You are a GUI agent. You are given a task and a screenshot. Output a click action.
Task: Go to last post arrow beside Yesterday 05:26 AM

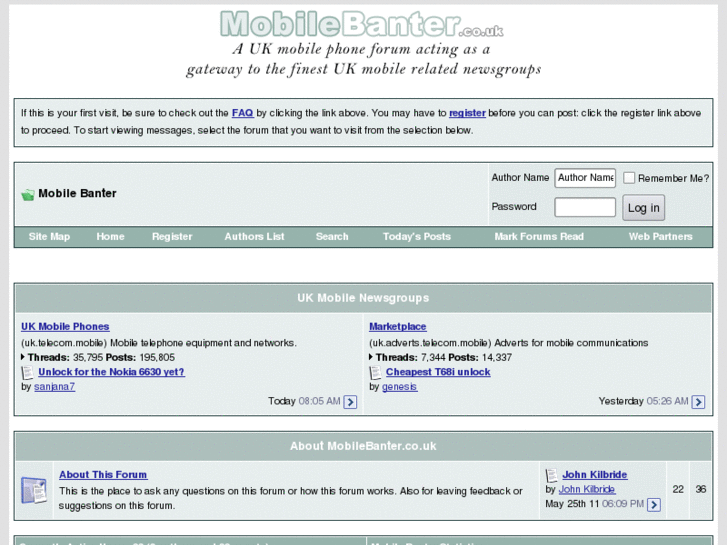(x=698, y=402)
